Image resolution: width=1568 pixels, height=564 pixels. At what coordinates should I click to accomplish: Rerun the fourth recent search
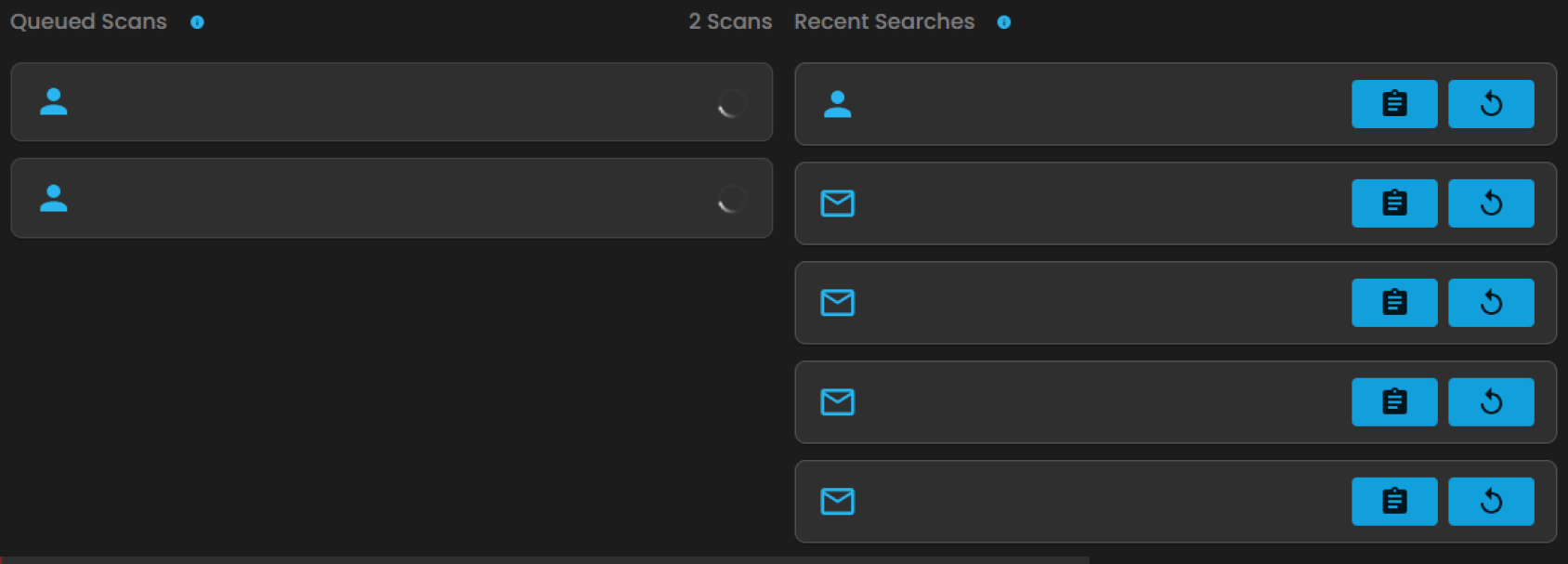(1491, 402)
